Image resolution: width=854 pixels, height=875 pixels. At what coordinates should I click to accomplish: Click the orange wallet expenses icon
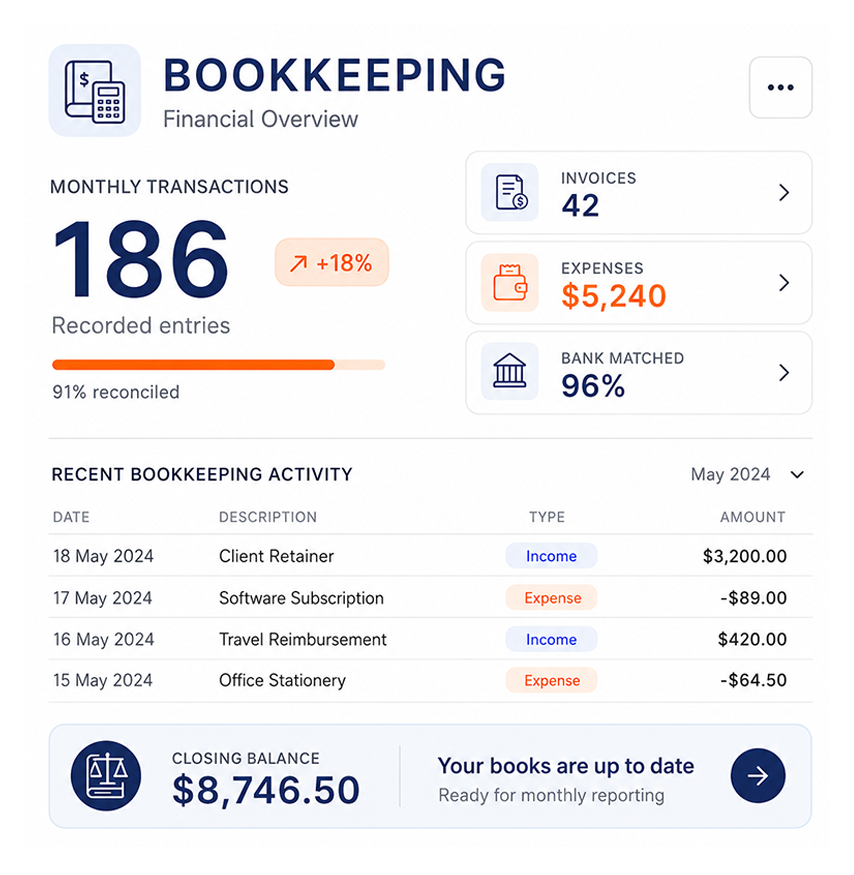[x=510, y=282]
